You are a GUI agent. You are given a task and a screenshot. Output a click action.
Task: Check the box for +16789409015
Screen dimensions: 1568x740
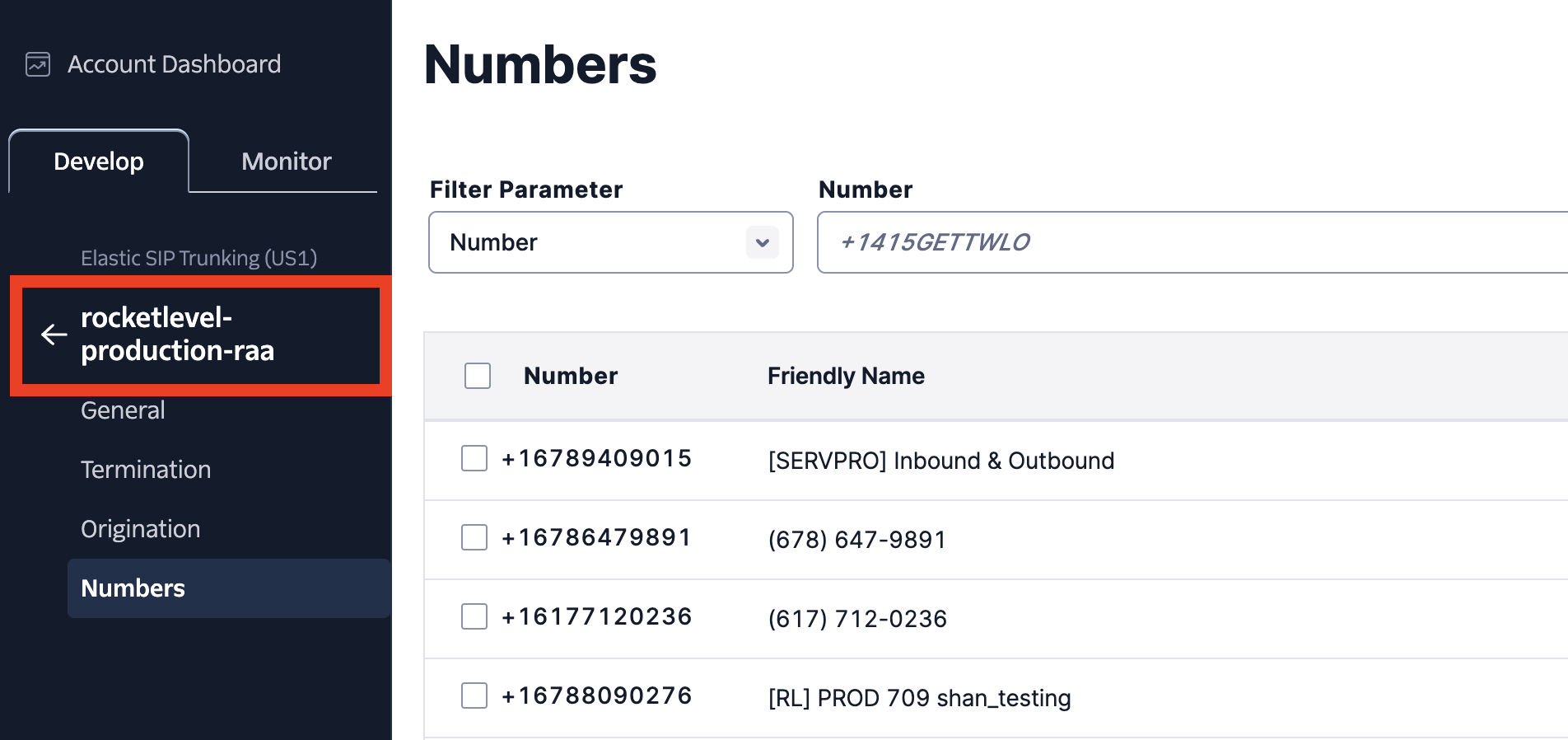coord(474,458)
